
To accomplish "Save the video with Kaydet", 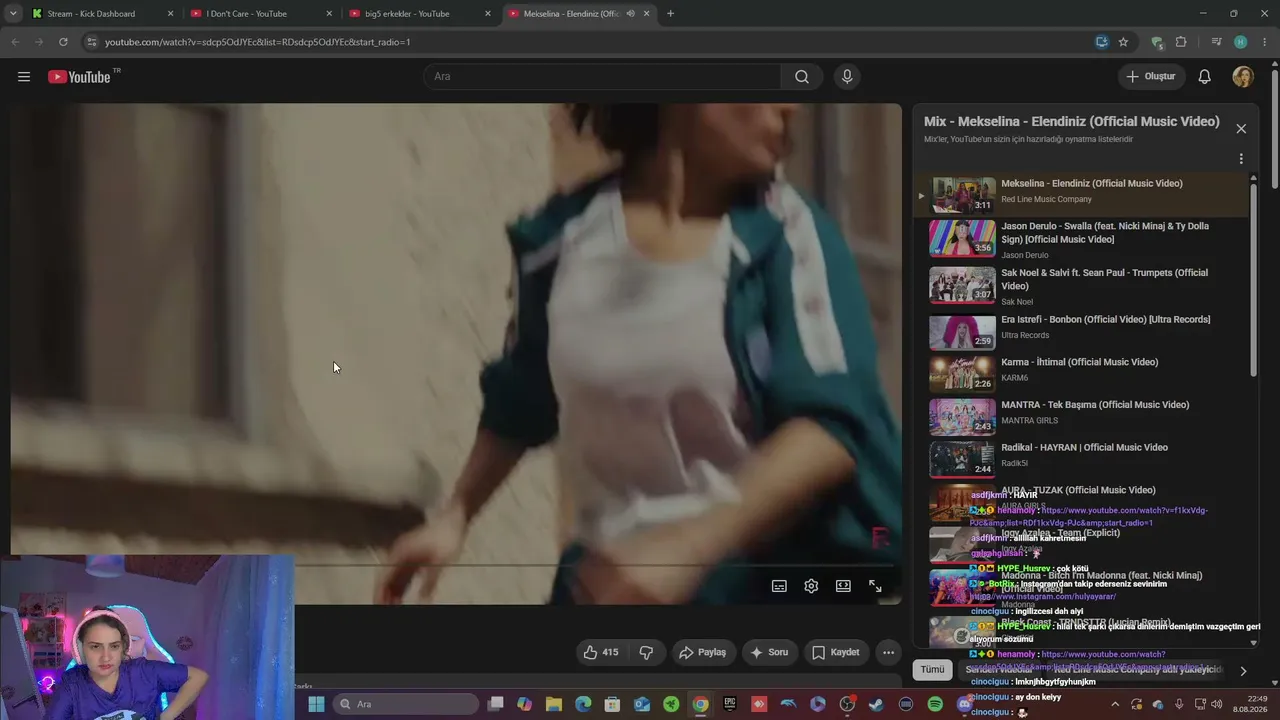I will pyautogui.click(x=835, y=652).
